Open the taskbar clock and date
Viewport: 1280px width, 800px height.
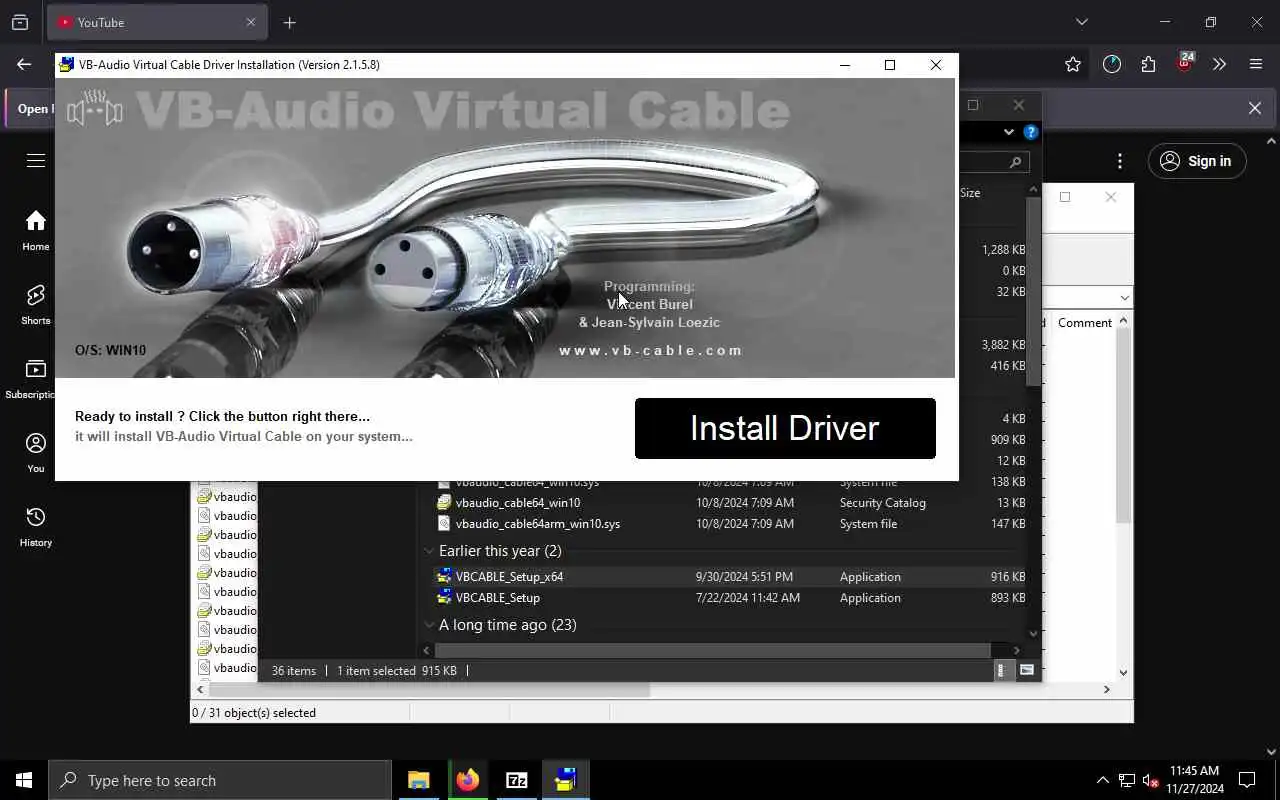click(x=1194, y=780)
